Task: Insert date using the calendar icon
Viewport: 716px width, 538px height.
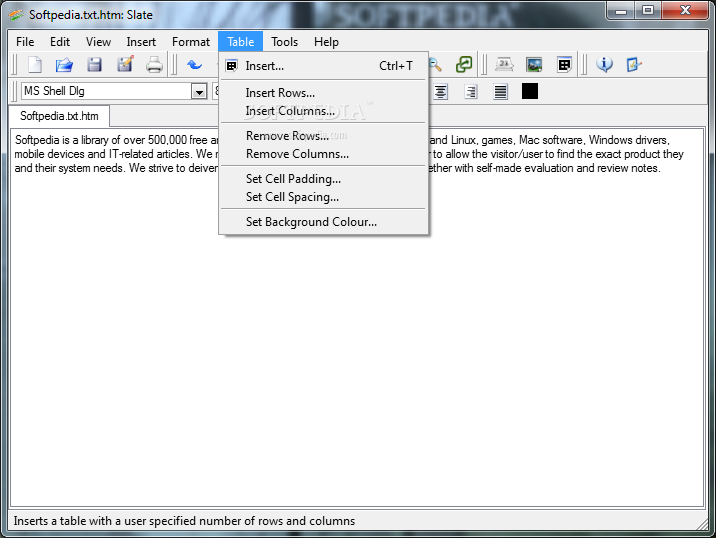Action: [504, 65]
